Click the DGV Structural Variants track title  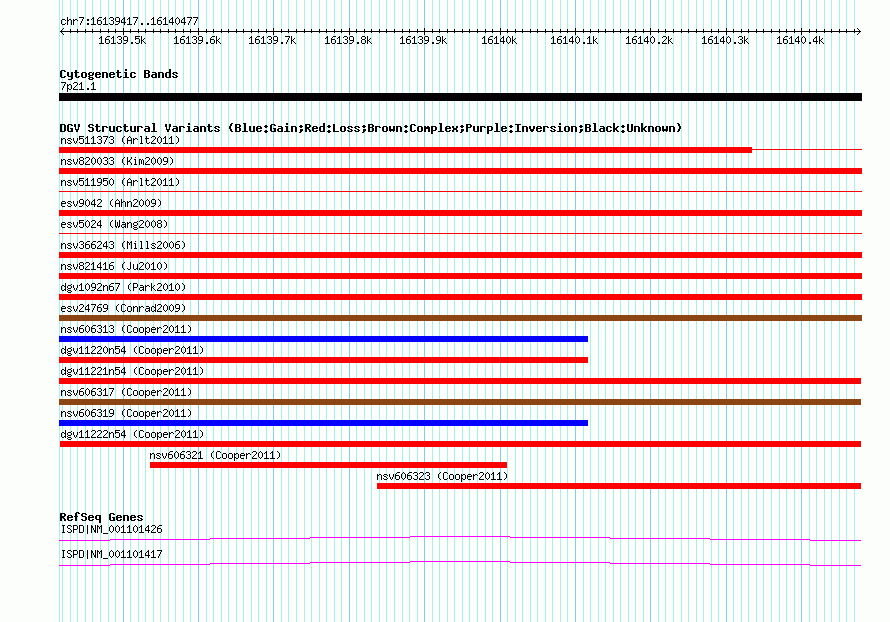pyautogui.click(x=371, y=128)
